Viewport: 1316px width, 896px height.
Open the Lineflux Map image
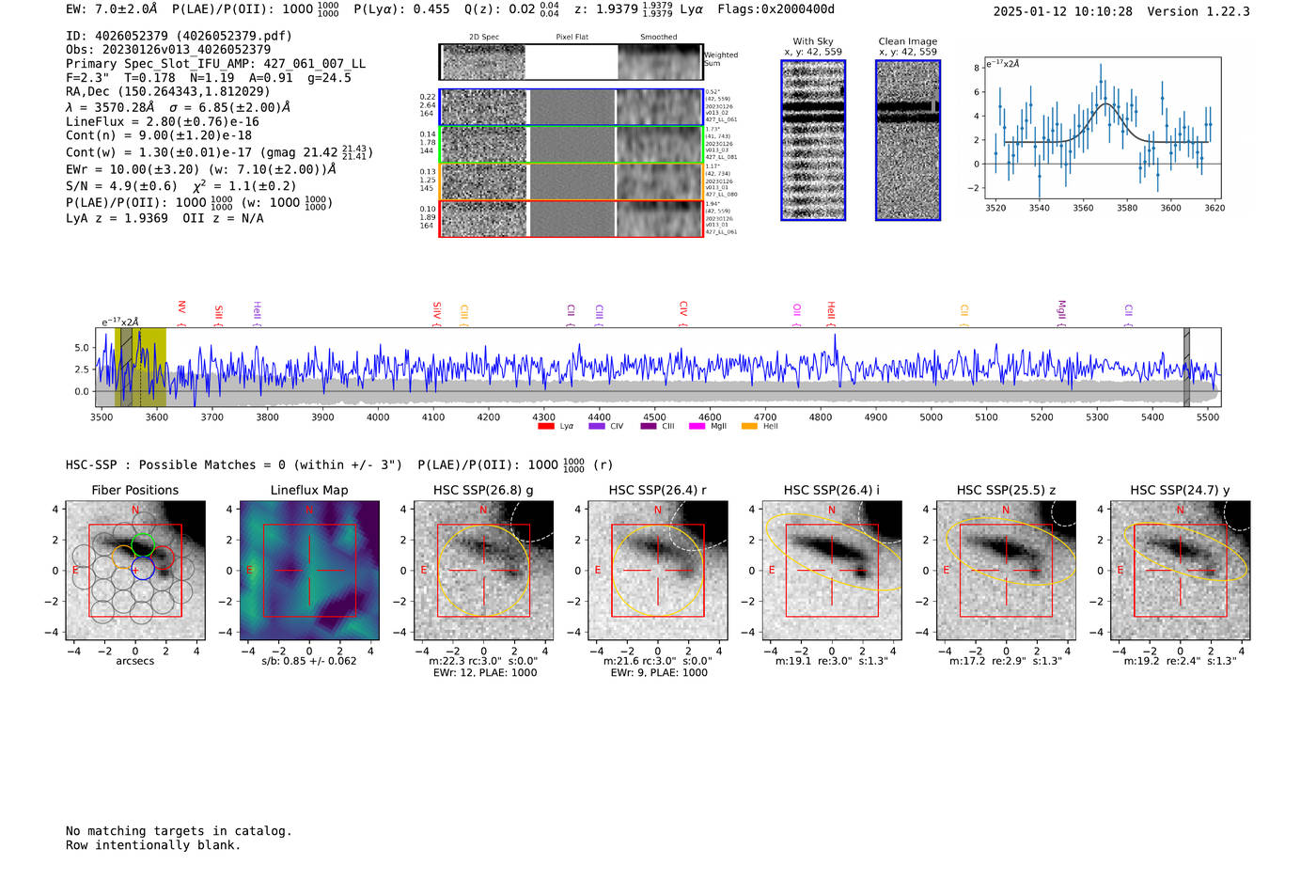click(x=309, y=570)
